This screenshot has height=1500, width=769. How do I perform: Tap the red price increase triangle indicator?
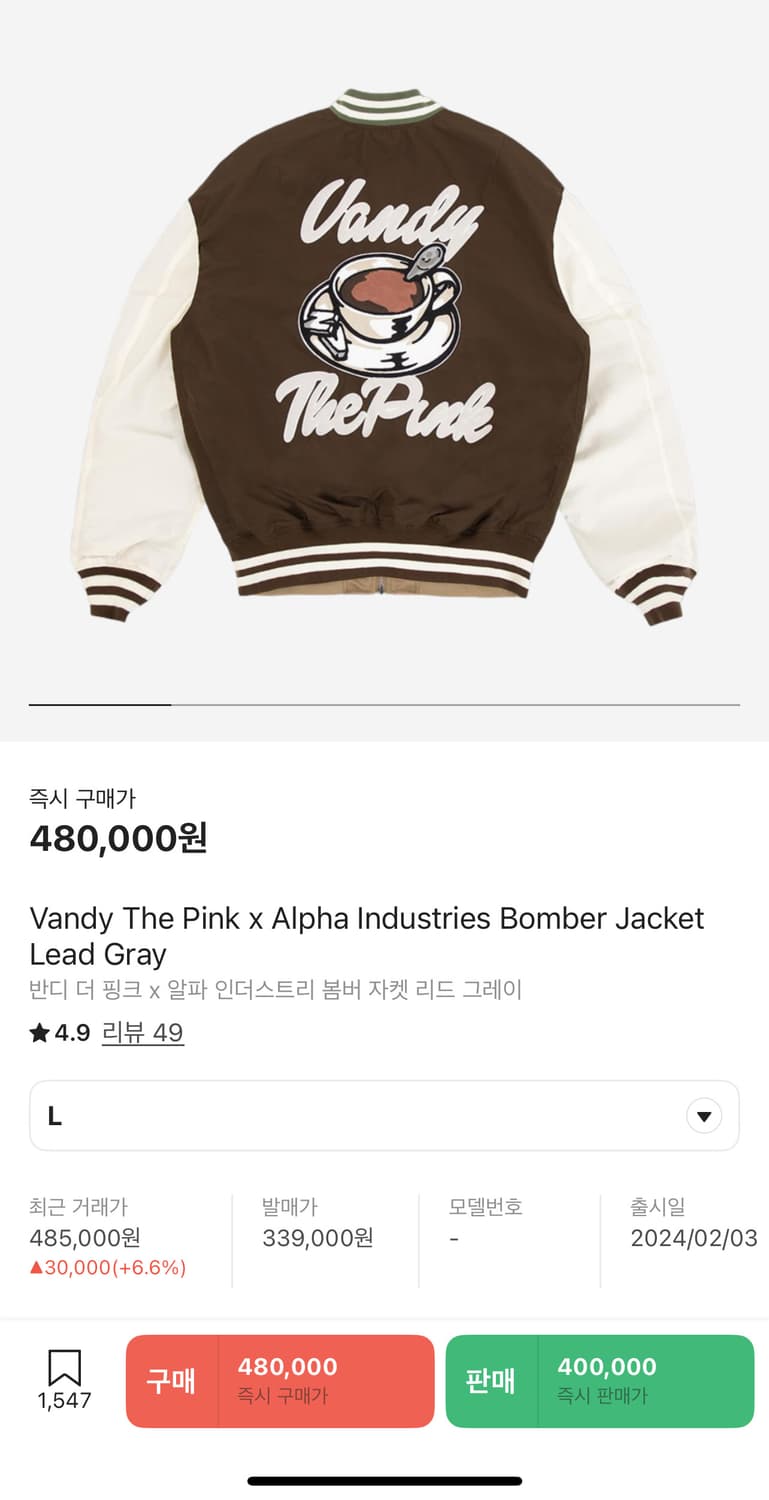coord(36,1268)
